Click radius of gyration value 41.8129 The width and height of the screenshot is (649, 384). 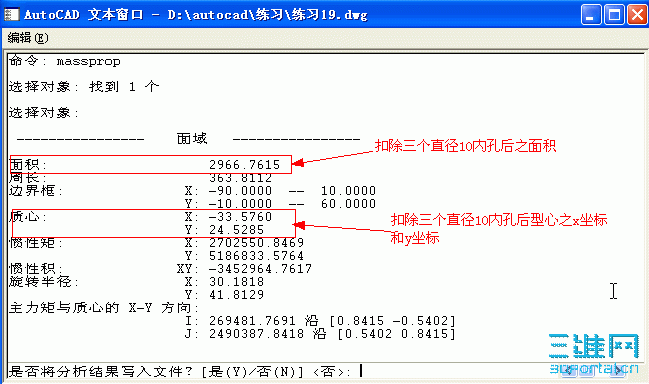point(236,295)
